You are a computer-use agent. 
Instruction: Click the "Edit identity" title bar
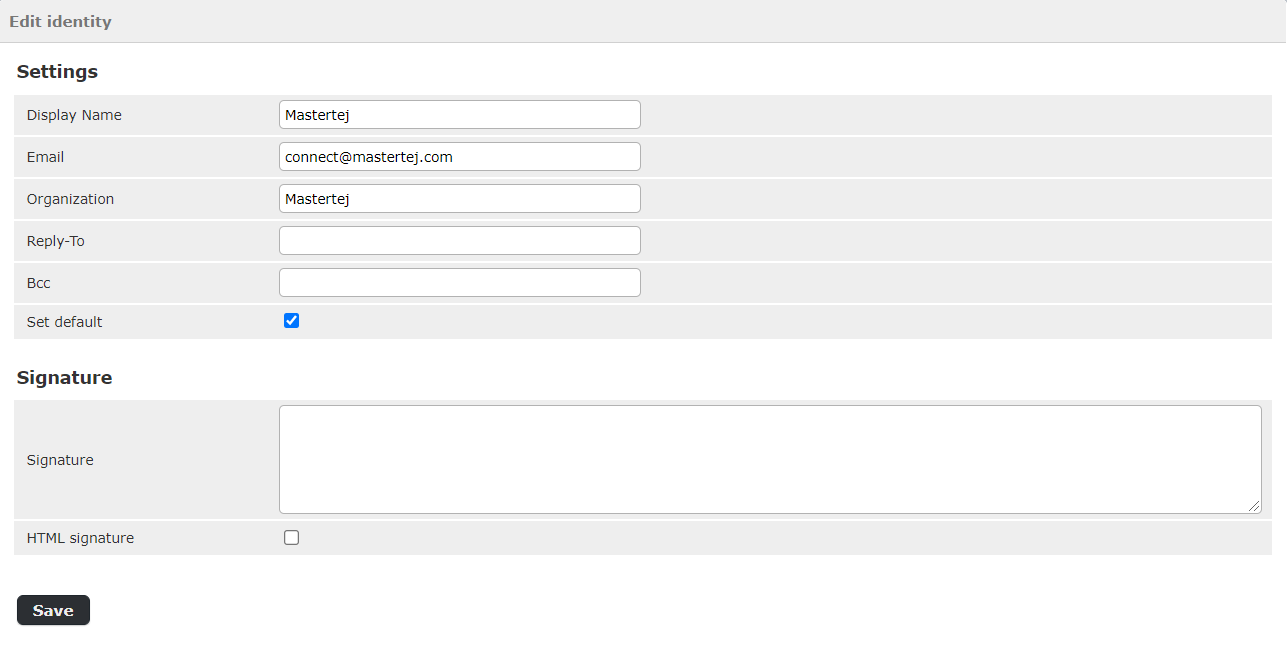coord(60,21)
